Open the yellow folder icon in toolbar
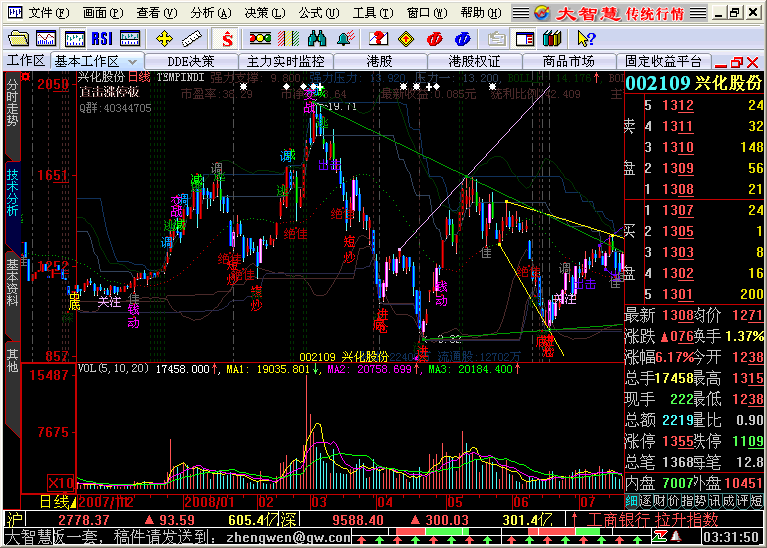 pyautogui.click(x=18, y=38)
